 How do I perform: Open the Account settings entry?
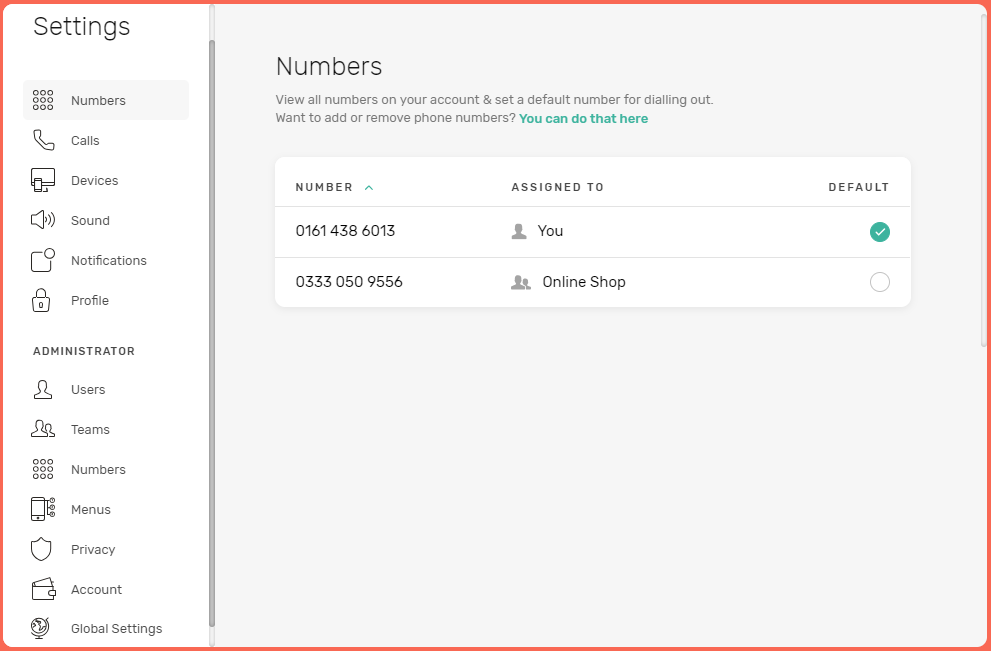pyautogui.click(x=42, y=589)
